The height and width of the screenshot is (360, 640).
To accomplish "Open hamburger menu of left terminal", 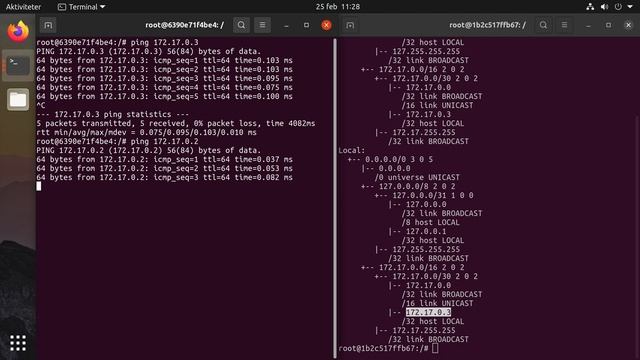I will (262, 25).
